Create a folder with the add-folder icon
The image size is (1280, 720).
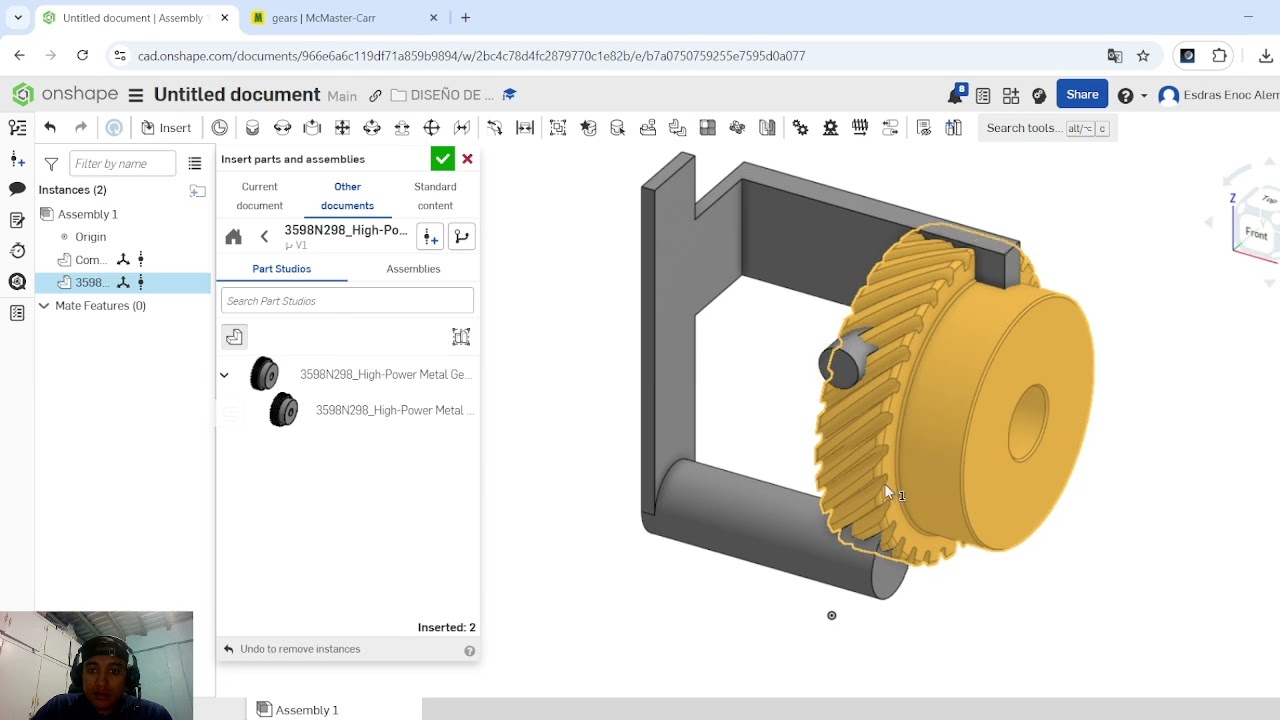(197, 190)
